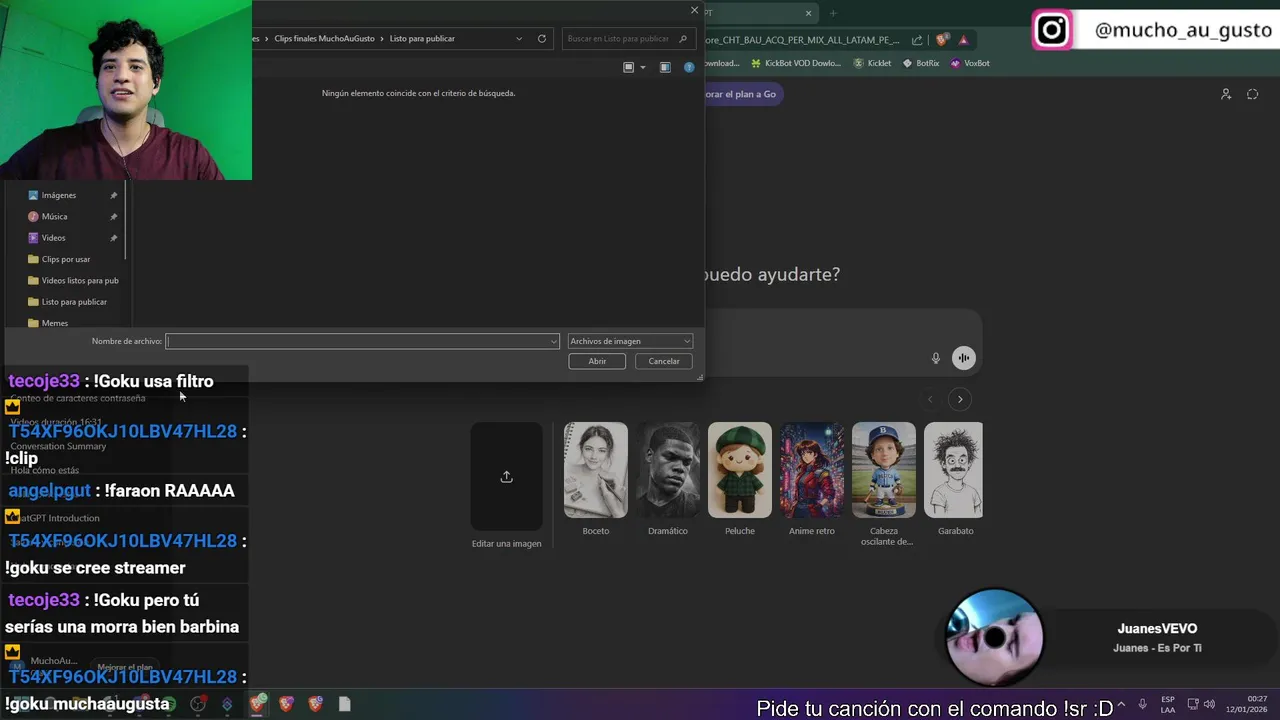Select the Boceto style thumbnail
Viewport: 1280px width, 720px height.
point(596,470)
